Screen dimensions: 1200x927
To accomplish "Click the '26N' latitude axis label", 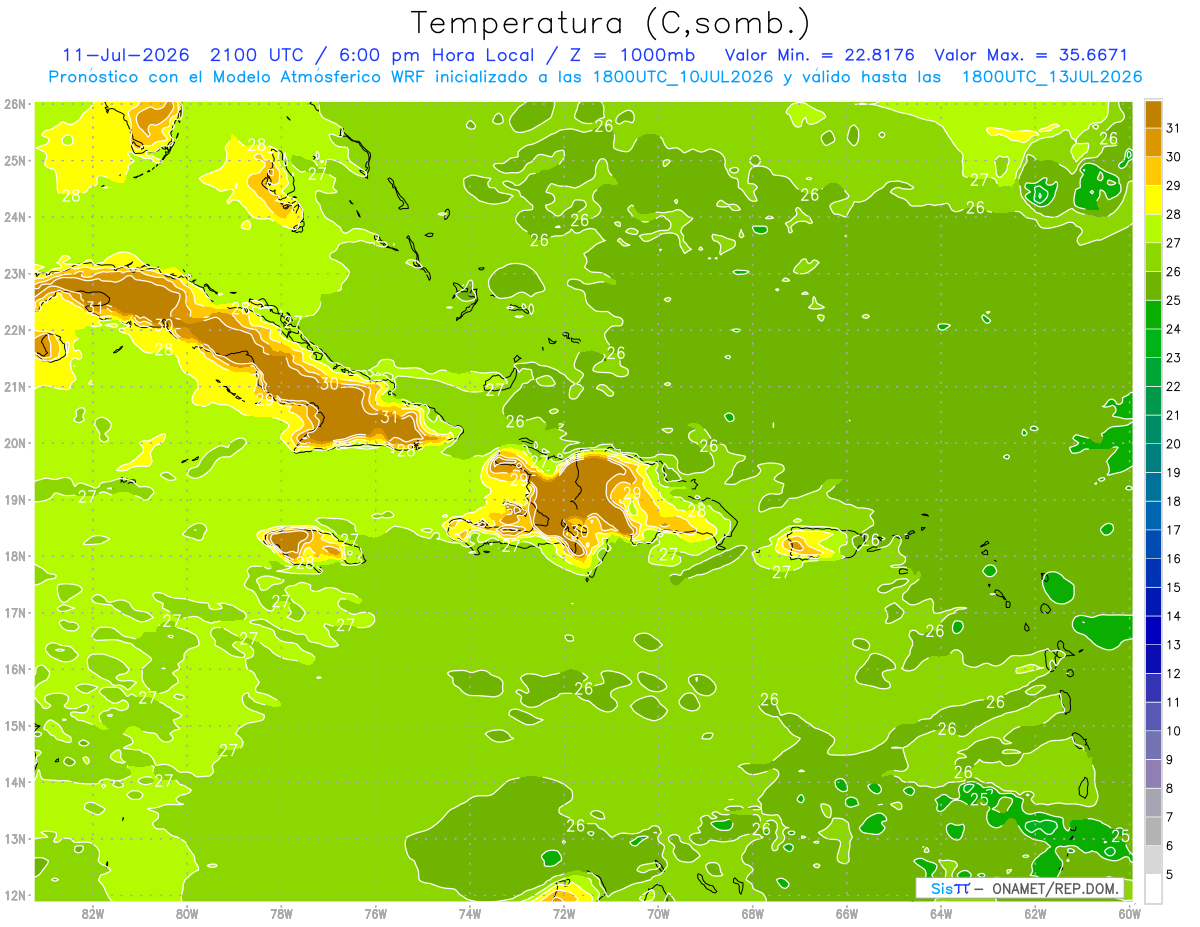I will (x=15, y=104).
